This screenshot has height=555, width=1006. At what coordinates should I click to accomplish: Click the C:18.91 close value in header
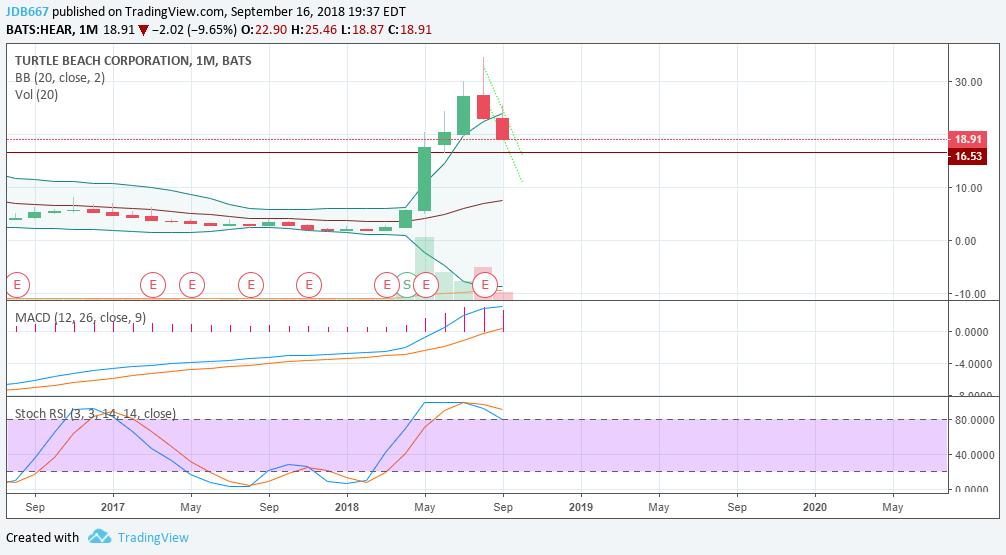point(409,30)
